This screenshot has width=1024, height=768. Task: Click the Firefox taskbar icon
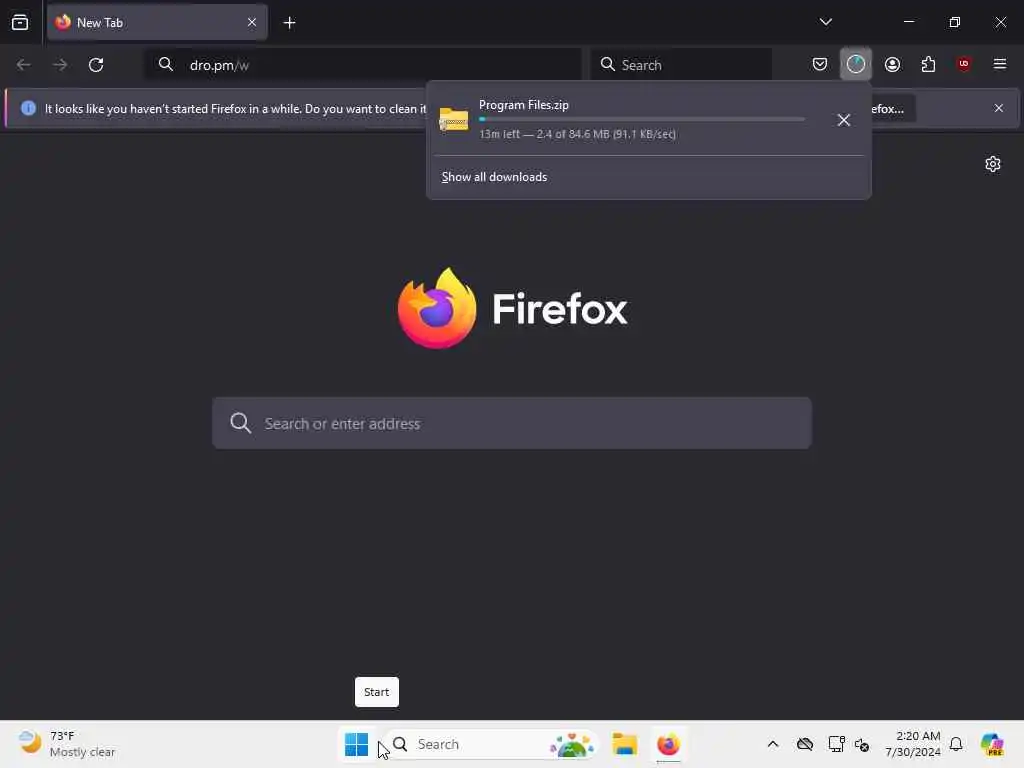point(668,744)
